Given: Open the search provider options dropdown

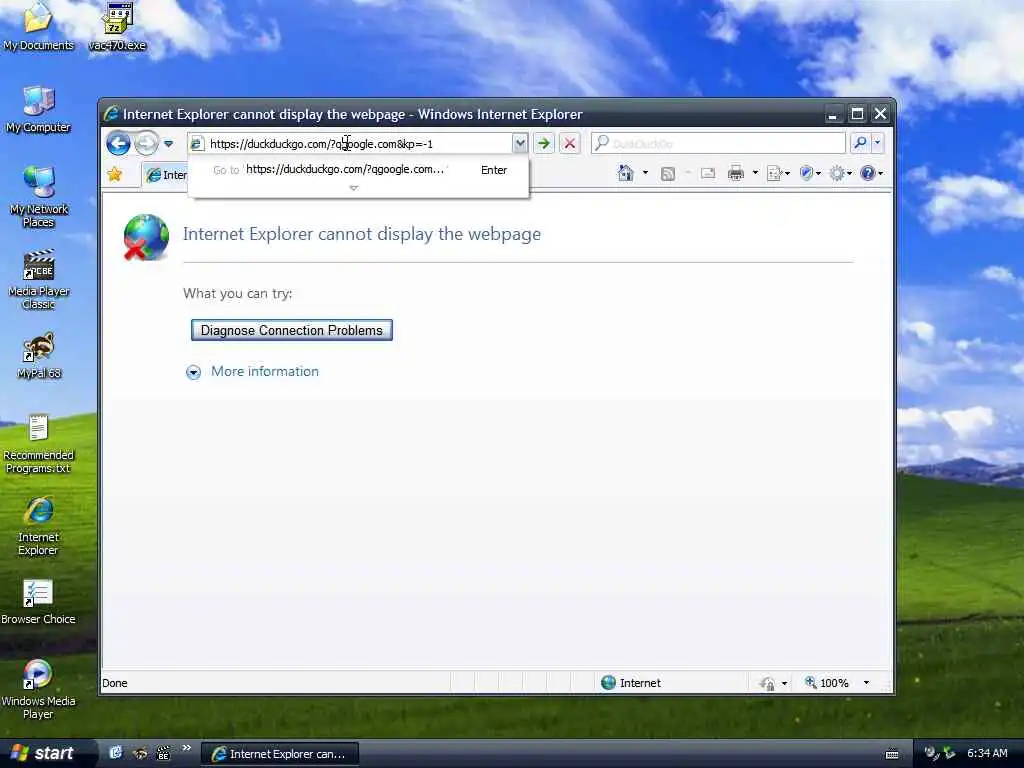Looking at the screenshot, I should point(877,143).
